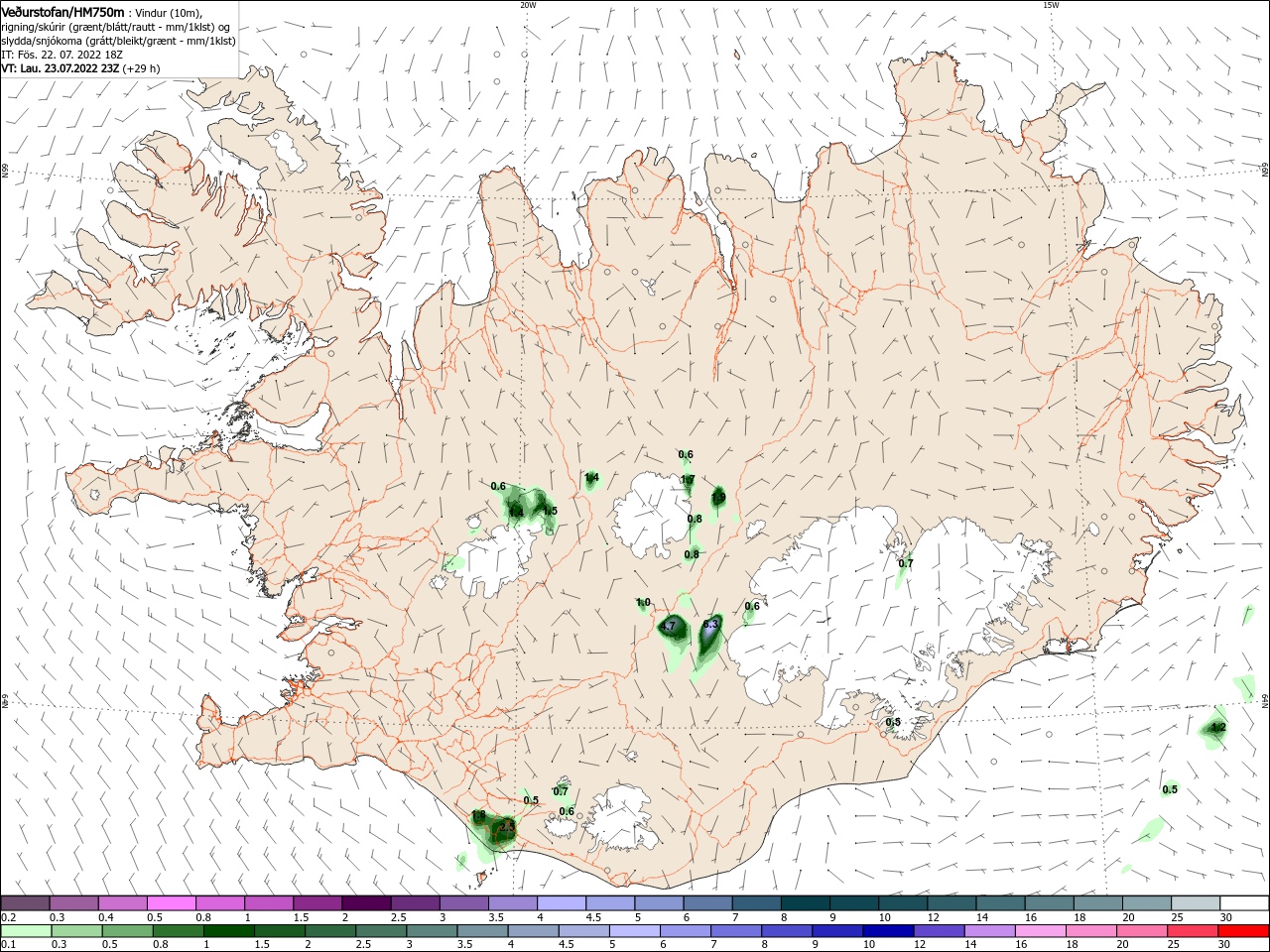Select the red-pink swatch labeled 25 in lower row
This screenshot has height=952, width=1270.
coord(1194,931)
